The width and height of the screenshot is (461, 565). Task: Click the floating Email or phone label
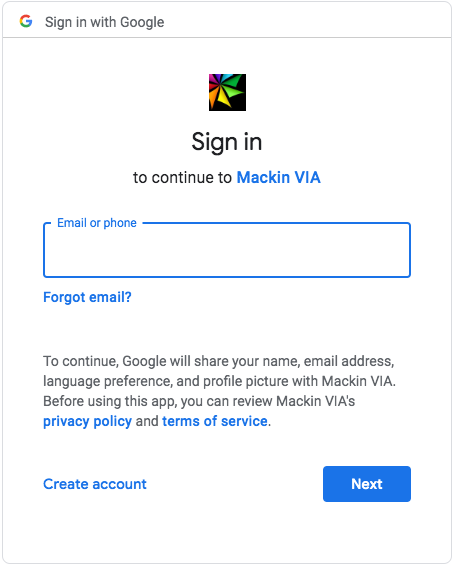point(97,223)
